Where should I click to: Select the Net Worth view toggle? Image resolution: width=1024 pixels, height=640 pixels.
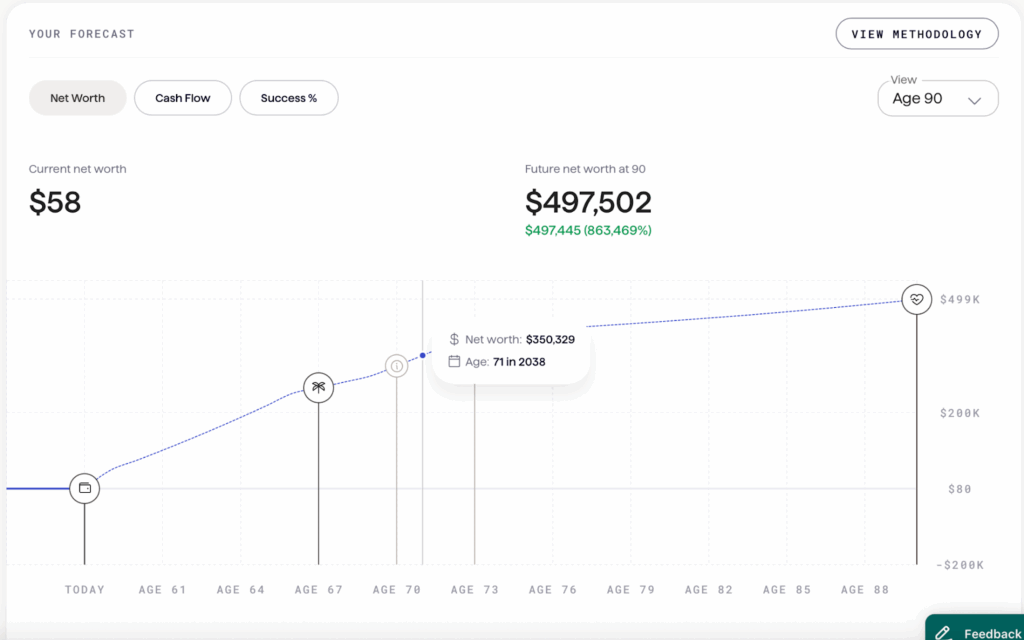tap(77, 98)
